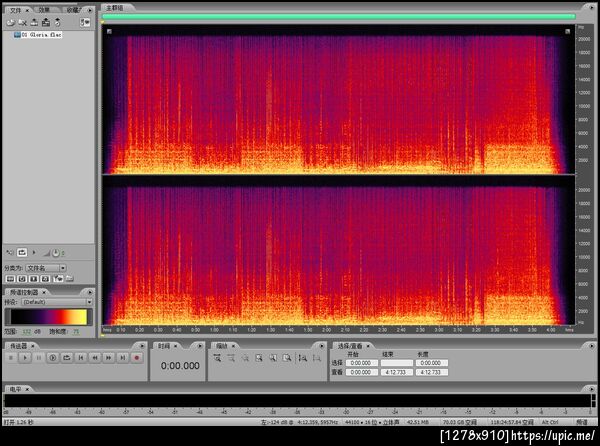
Task: Select the 主群组 tab
Action: point(114,8)
